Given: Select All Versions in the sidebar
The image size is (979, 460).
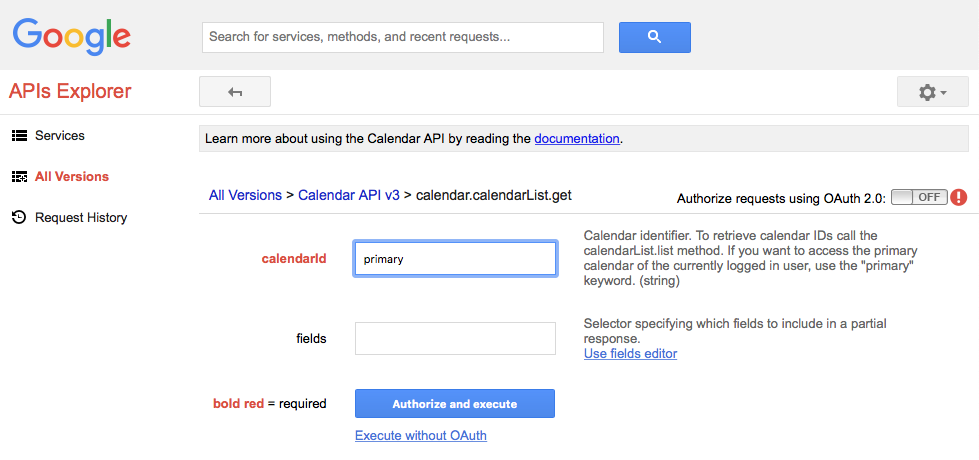Looking at the screenshot, I should [72, 177].
